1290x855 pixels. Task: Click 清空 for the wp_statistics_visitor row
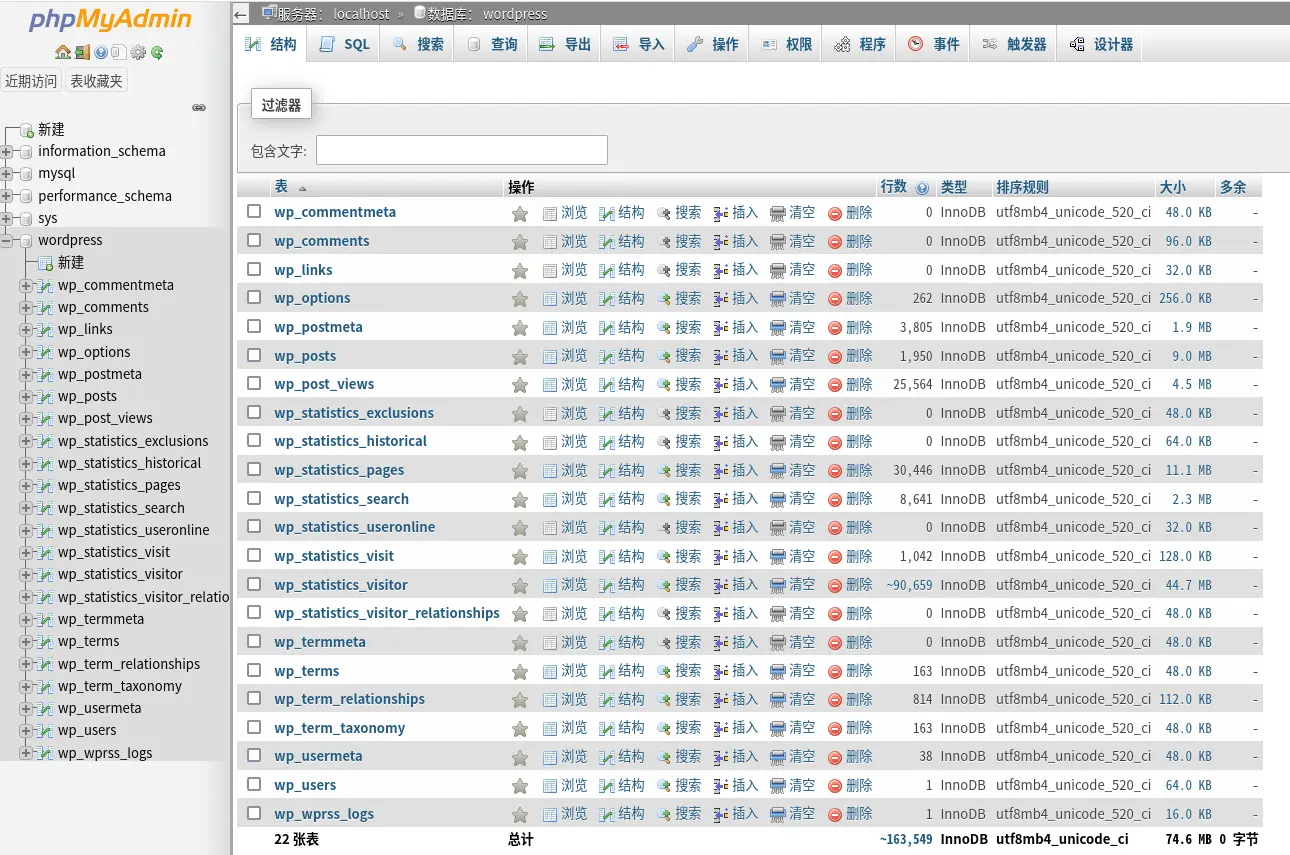pos(793,585)
